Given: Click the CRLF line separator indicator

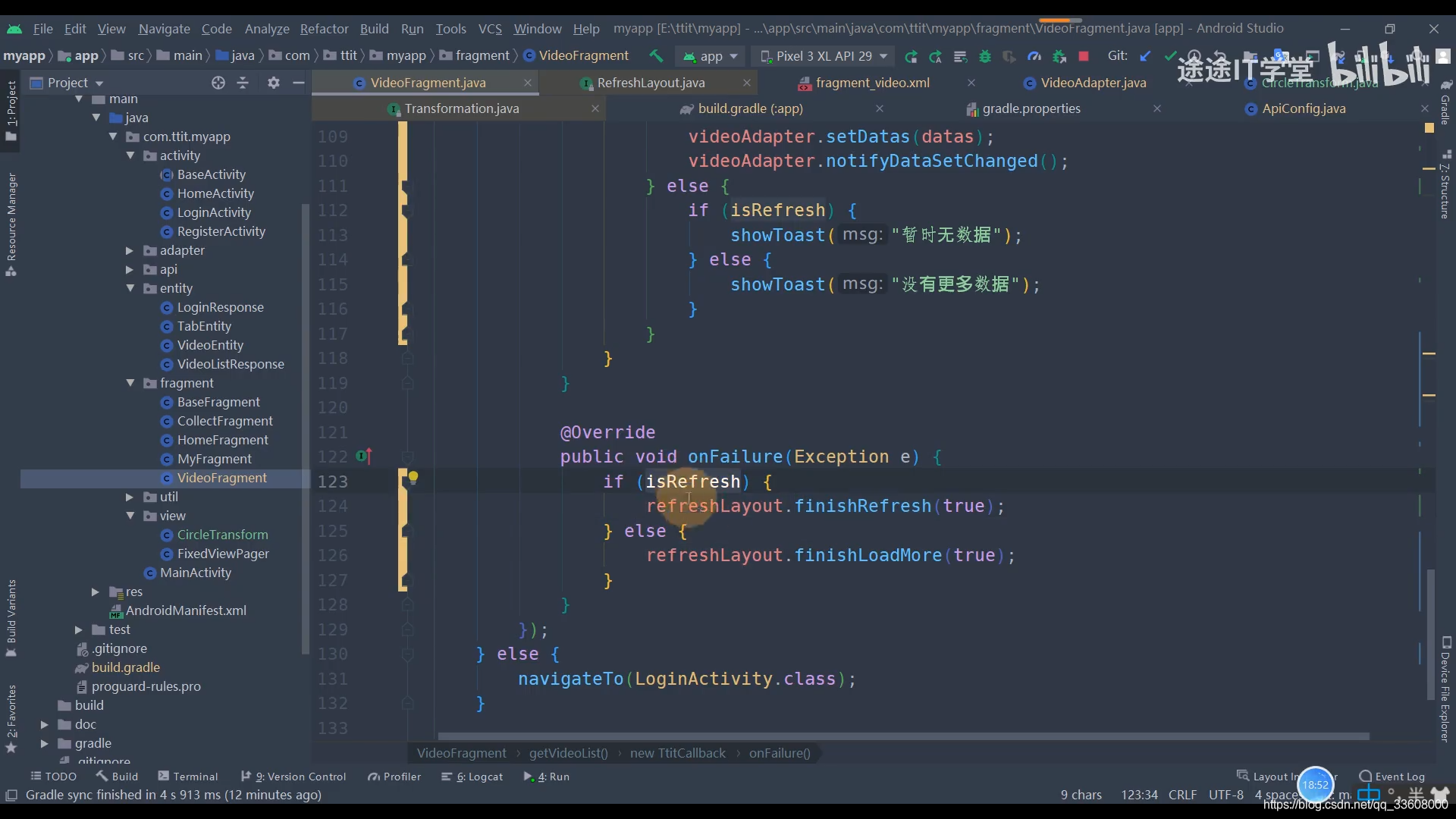Looking at the screenshot, I should point(1182,795).
